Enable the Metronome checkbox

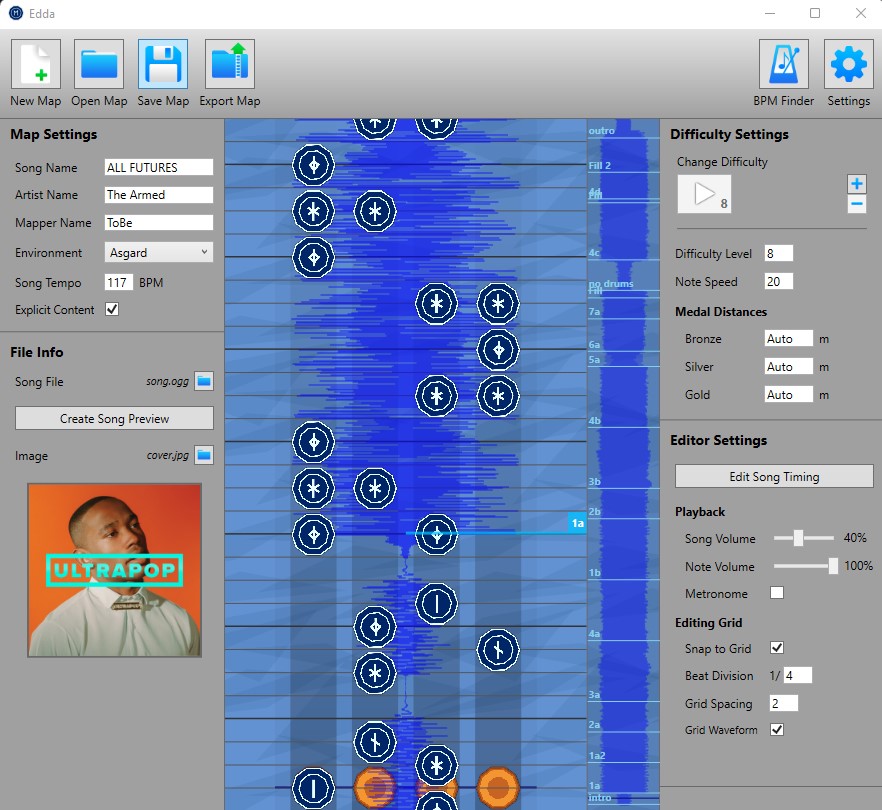coord(777,593)
